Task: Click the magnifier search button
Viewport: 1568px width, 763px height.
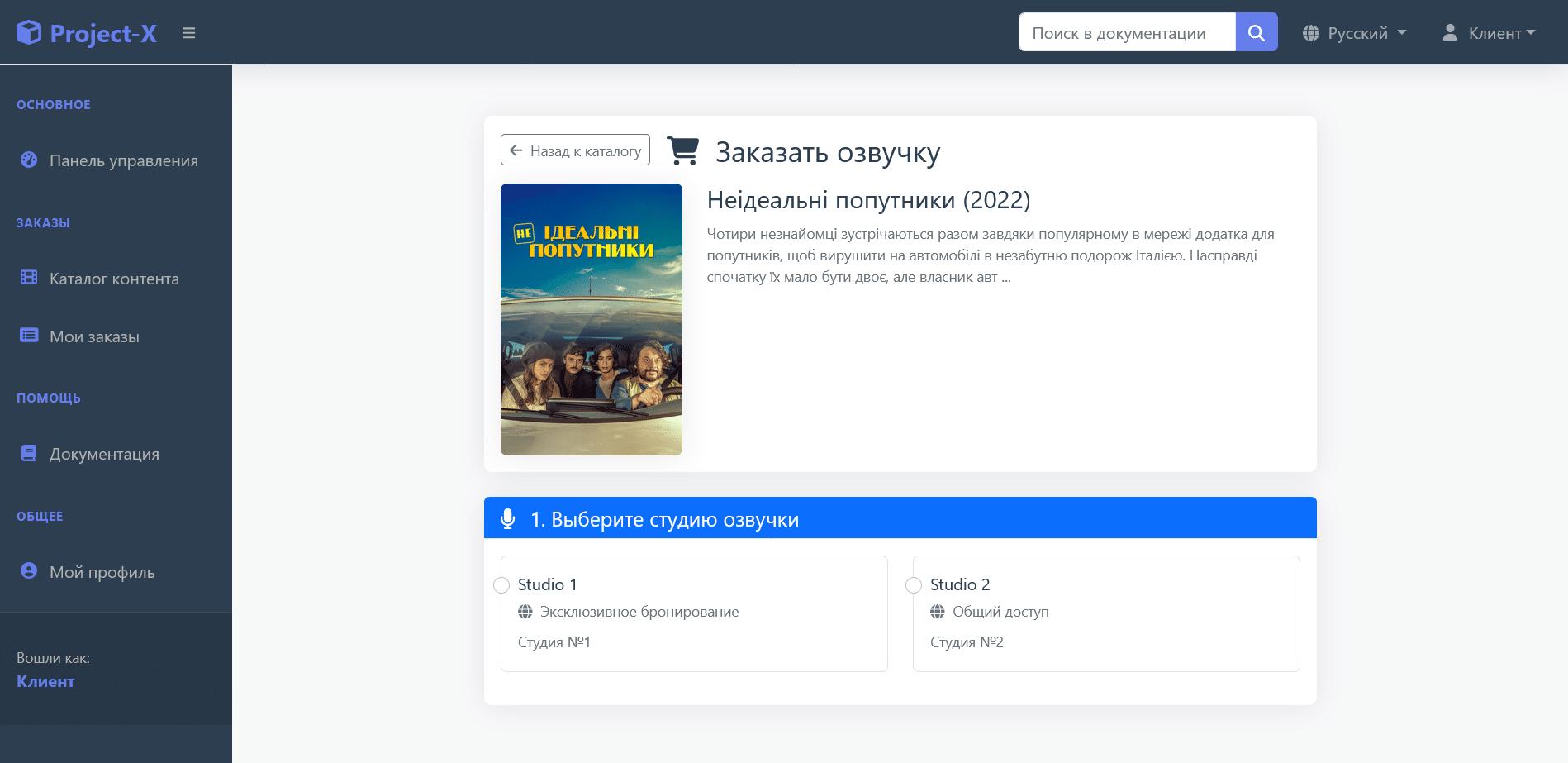Action: click(x=1256, y=32)
